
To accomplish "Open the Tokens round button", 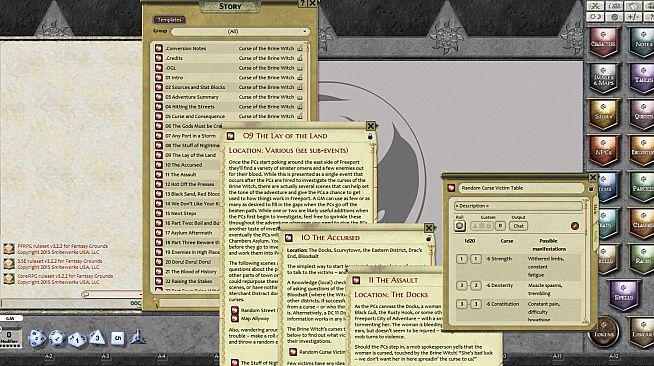I will pos(604,332).
